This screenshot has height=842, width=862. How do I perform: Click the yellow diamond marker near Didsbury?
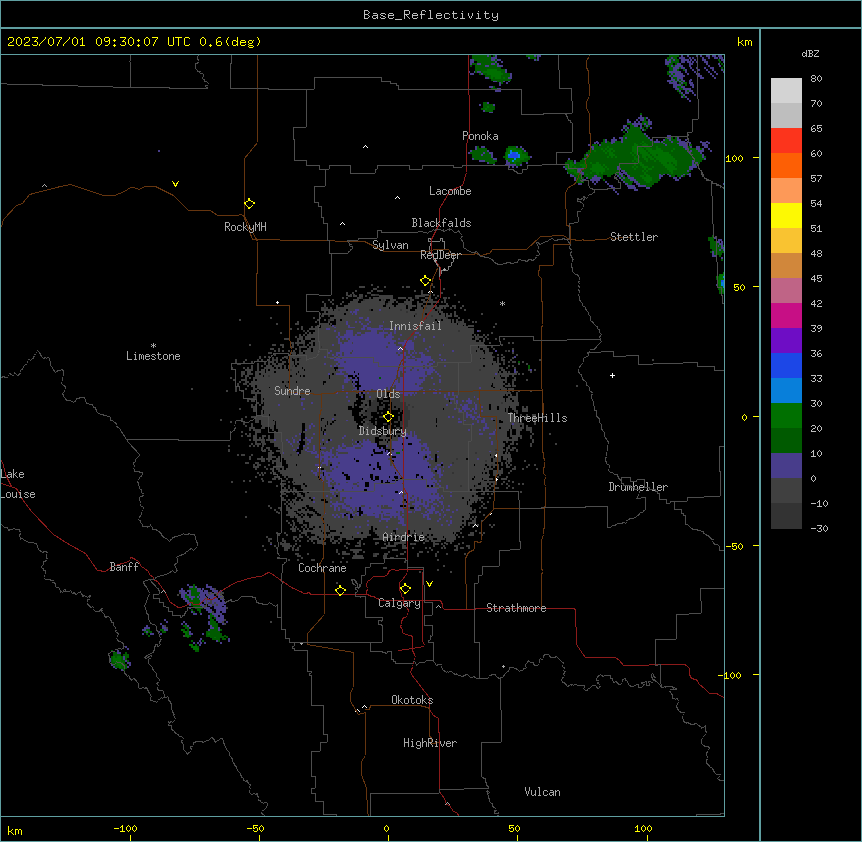[389, 417]
